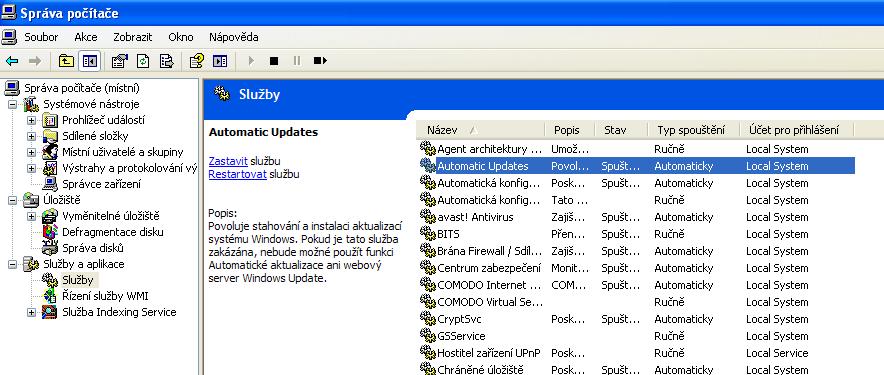Export the list via toolbar icon

click(166, 61)
